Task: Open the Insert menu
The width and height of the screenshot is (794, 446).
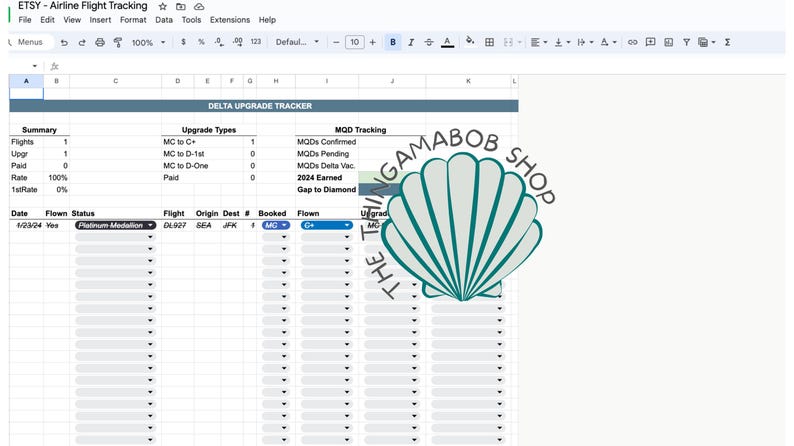Action: [100, 20]
